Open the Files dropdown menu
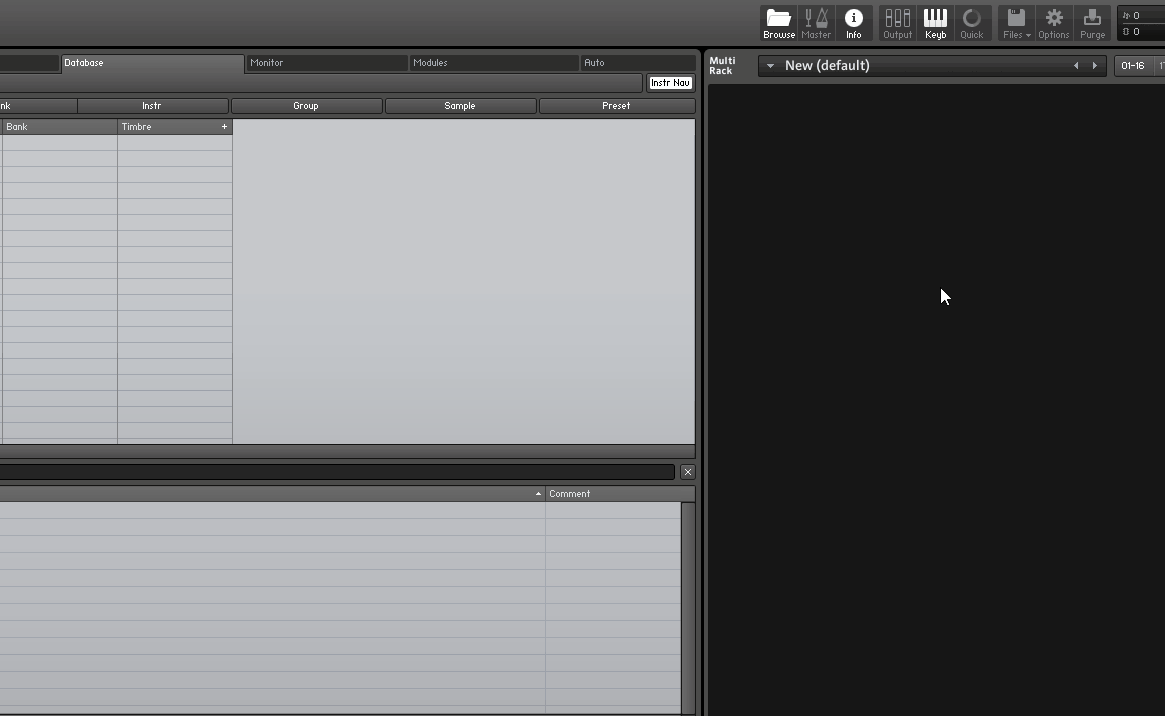The width and height of the screenshot is (1165, 716). pyautogui.click(x=1015, y=22)
